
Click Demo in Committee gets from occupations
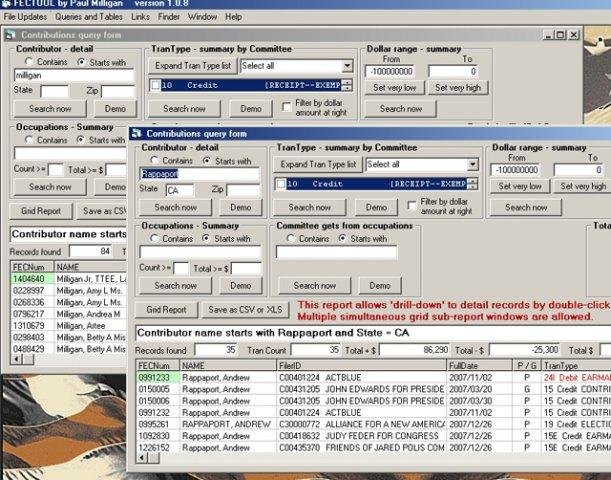coord(380,286)
